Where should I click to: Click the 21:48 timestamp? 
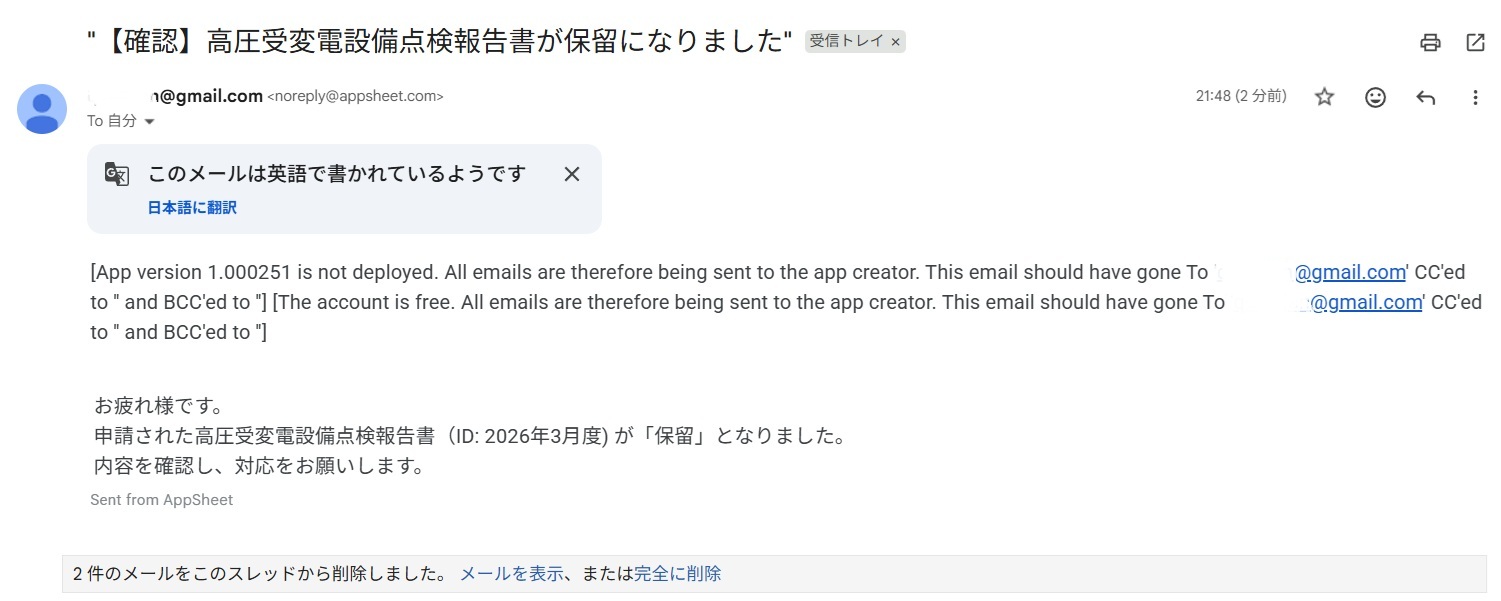[x=1240, y=96]
